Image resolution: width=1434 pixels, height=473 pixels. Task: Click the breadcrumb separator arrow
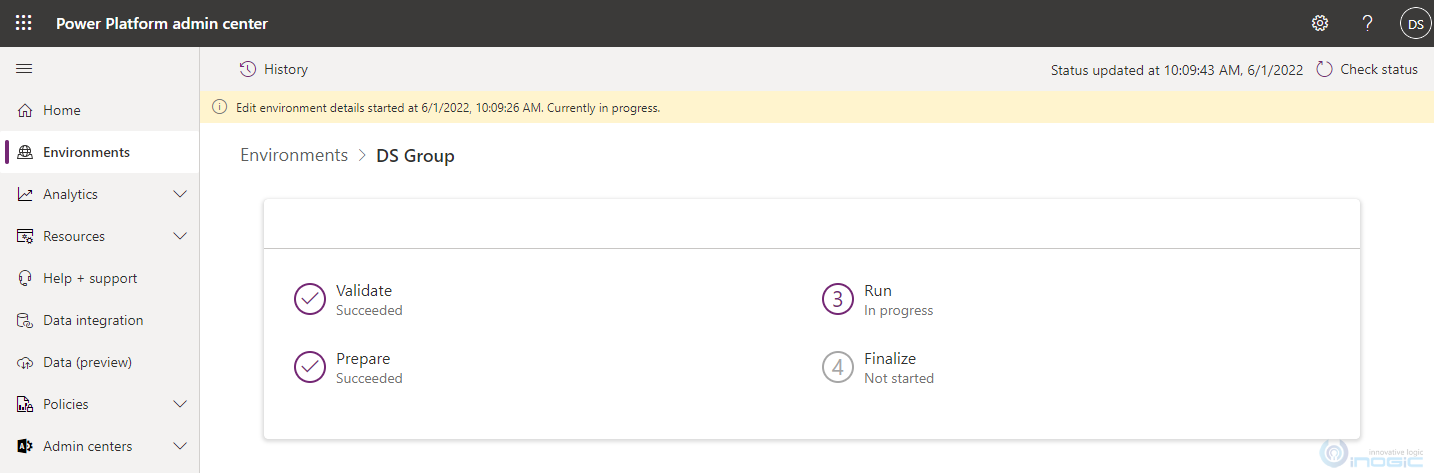[x=362, y=155]
